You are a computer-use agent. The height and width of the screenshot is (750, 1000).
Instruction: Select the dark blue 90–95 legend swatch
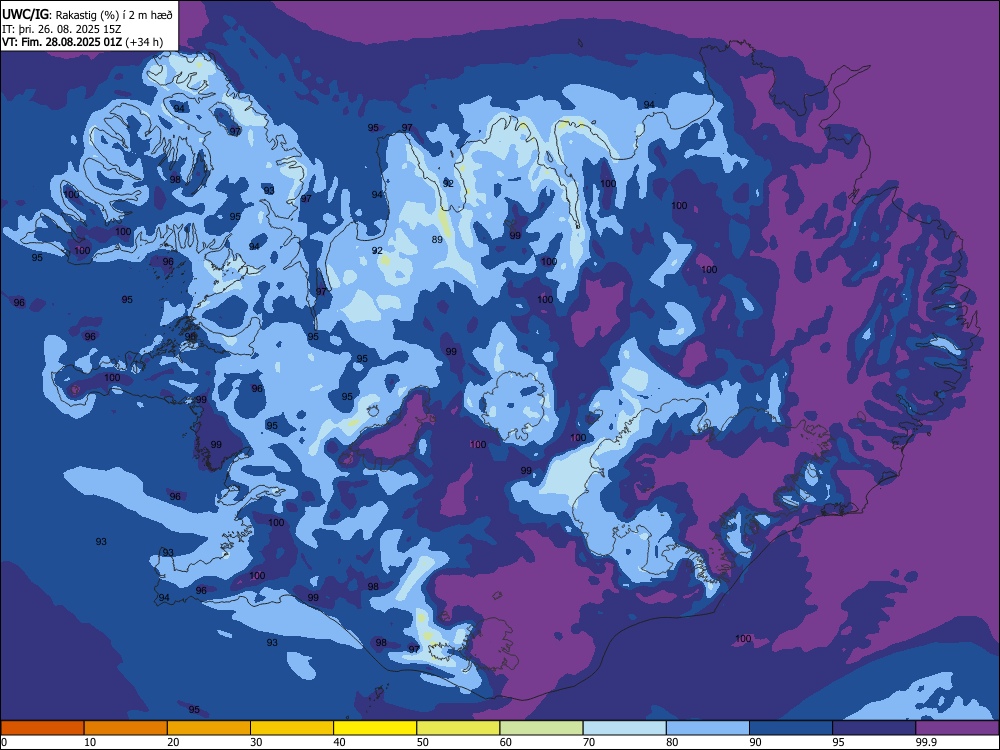791,728
